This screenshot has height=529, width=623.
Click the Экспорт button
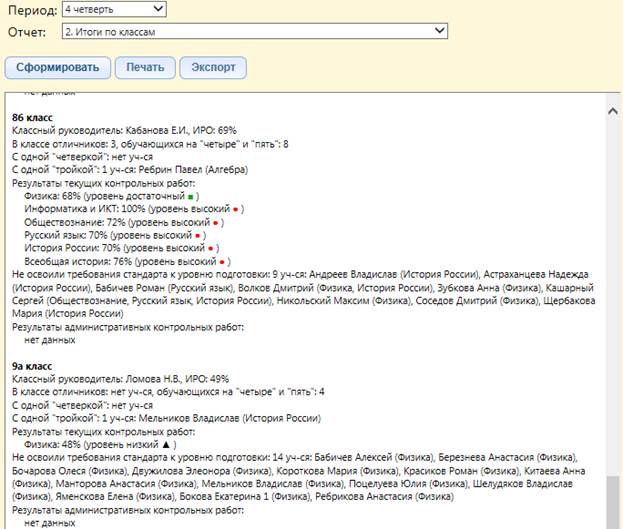[x=213, y=67]
